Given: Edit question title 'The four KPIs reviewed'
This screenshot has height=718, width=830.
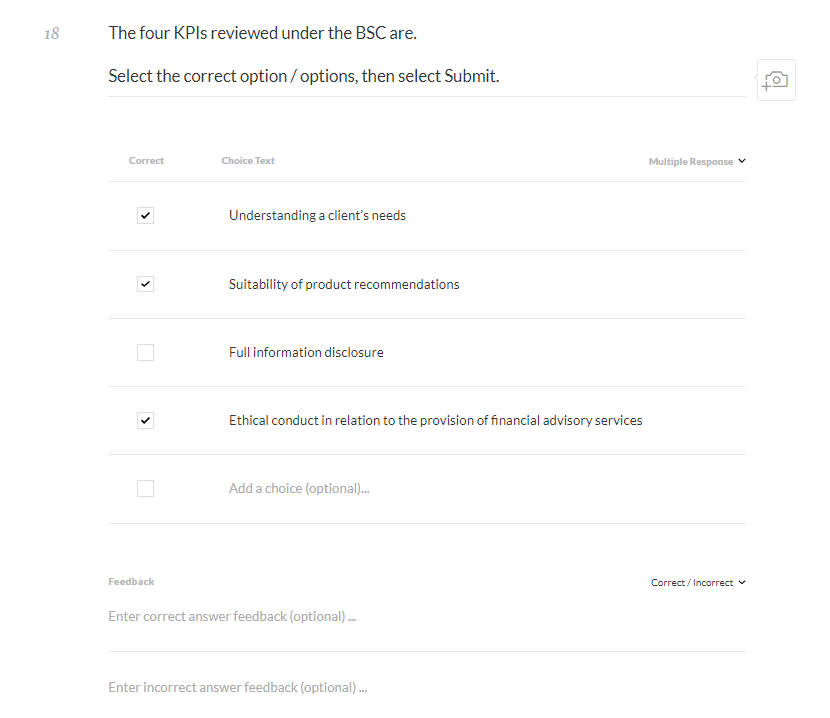Looking at the screenshot, I should tap(262, 33).
